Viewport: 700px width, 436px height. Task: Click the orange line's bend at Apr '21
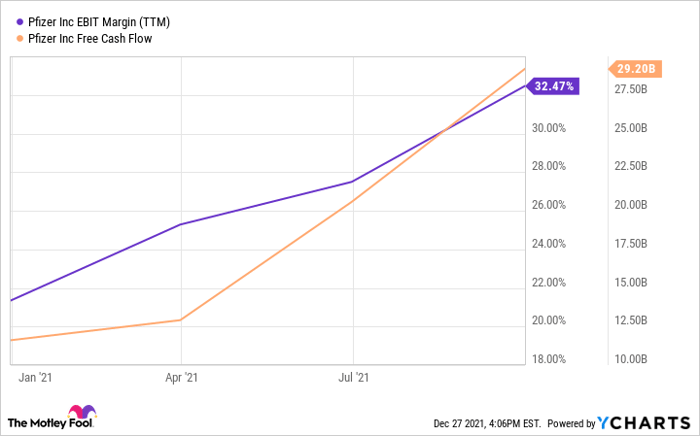pos(180,320)
